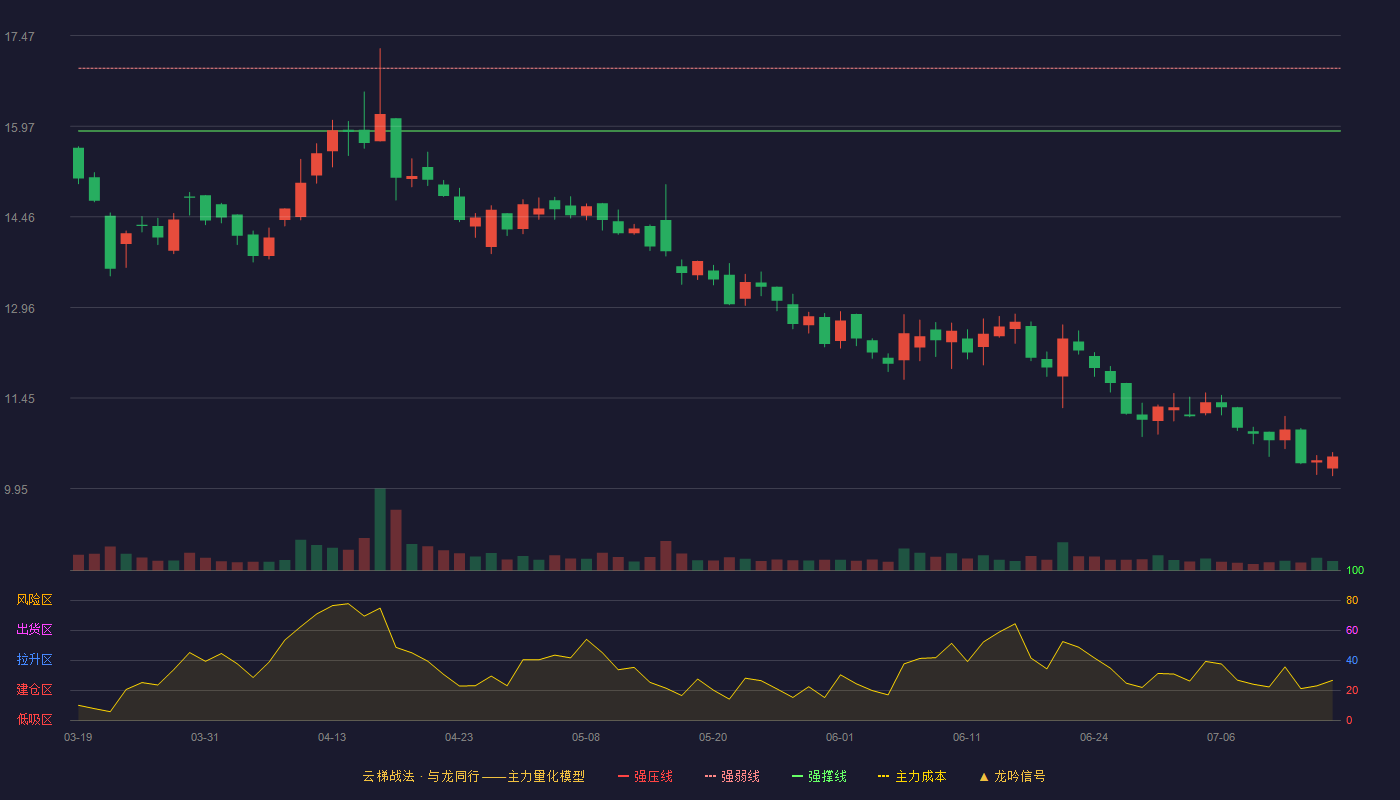Click the 07-06 date label
Screen dimensions: 1400x800
[x=1221, y=737]
